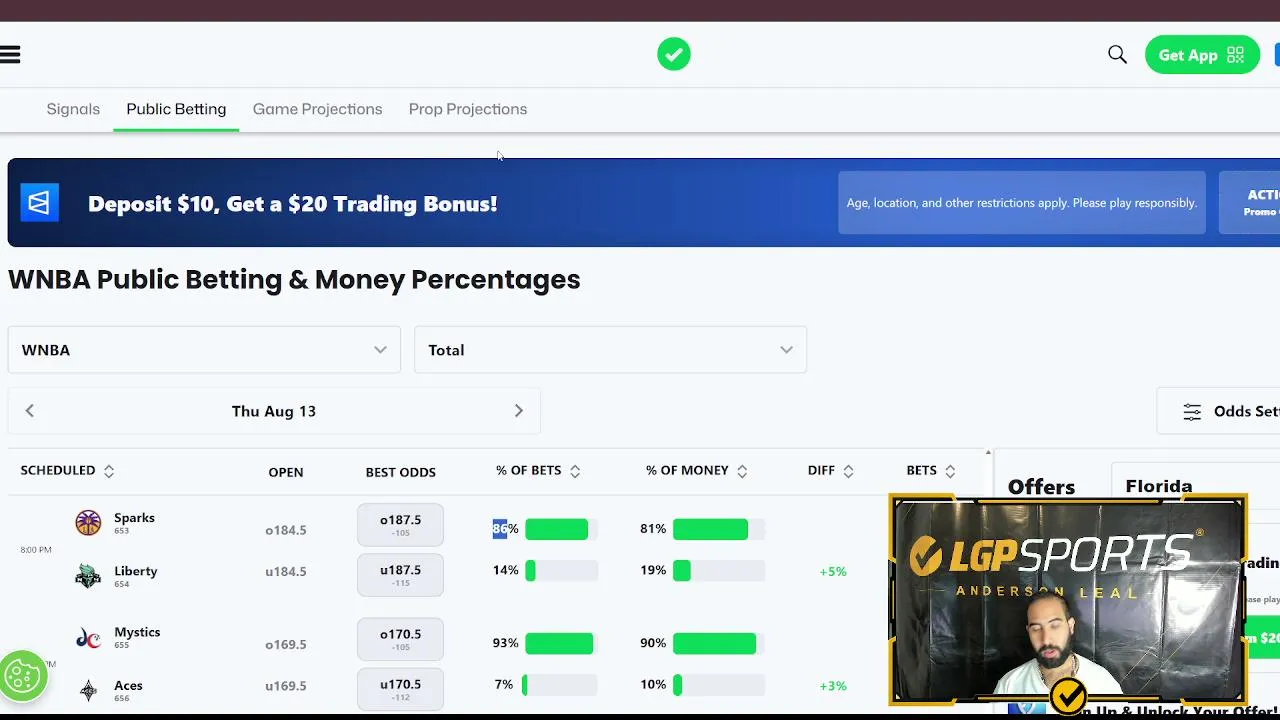Switch to the Signals tab
The height and width of the screenshot is (720, 1280).
[x=73, y=109]
